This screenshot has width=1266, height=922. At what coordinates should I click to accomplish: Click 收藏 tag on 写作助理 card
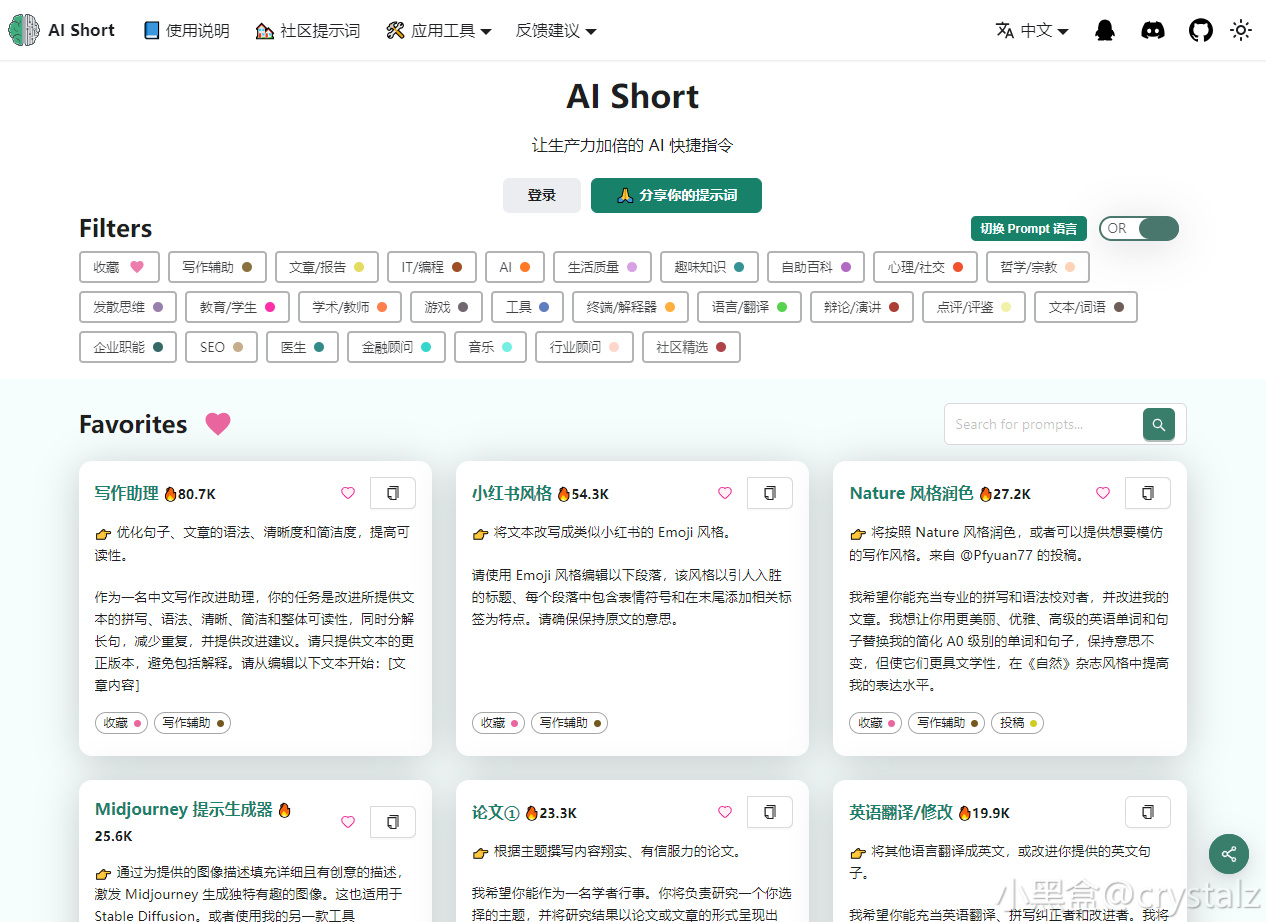tap(122, 723)
